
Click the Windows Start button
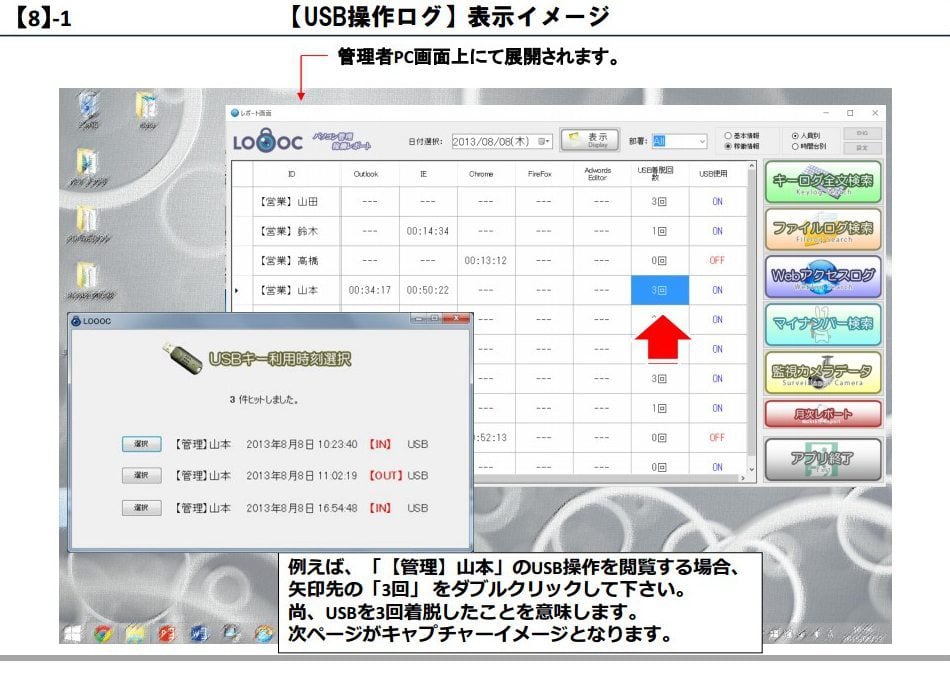pyautogui.click(x=74, y=633)
